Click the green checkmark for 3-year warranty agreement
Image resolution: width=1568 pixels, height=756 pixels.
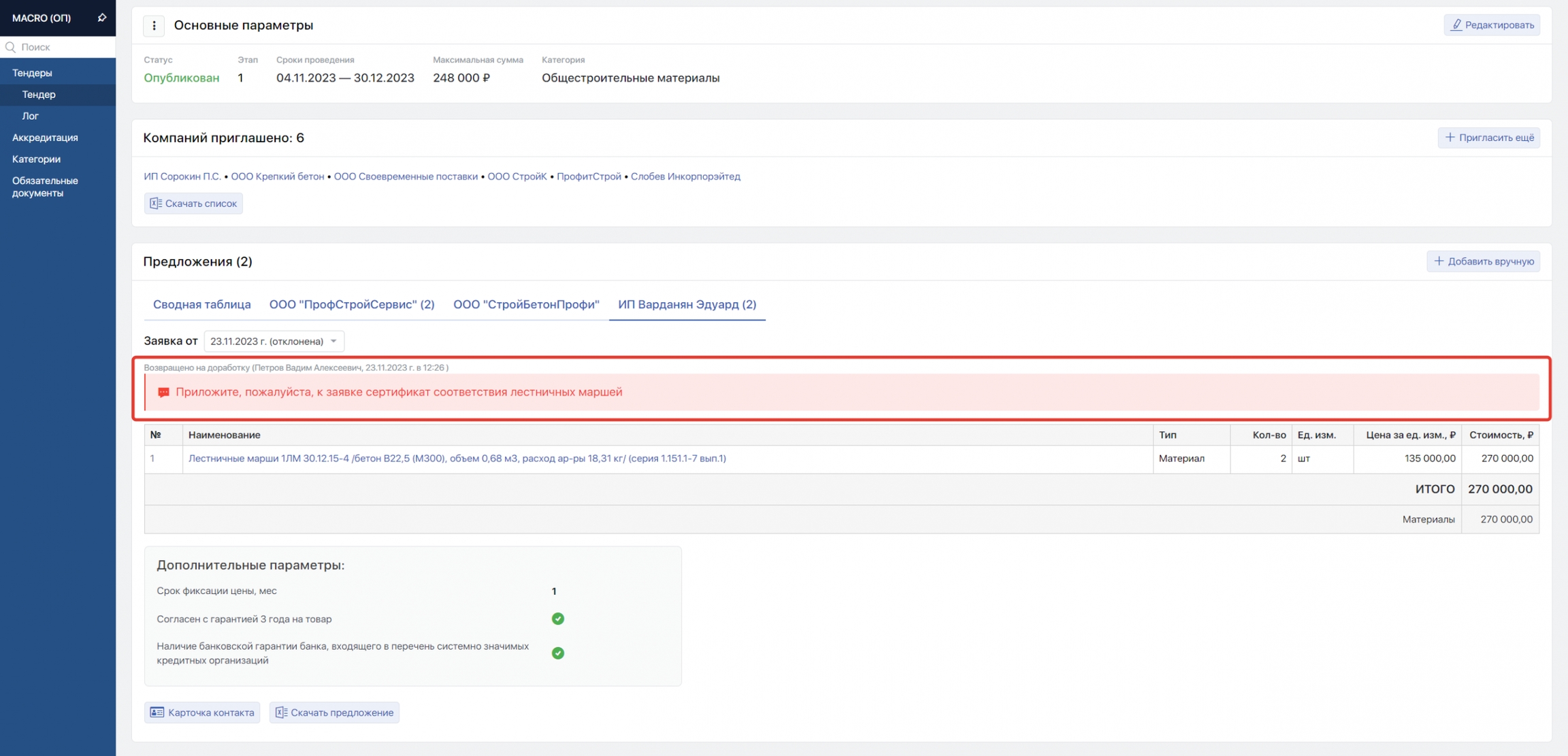557,619
